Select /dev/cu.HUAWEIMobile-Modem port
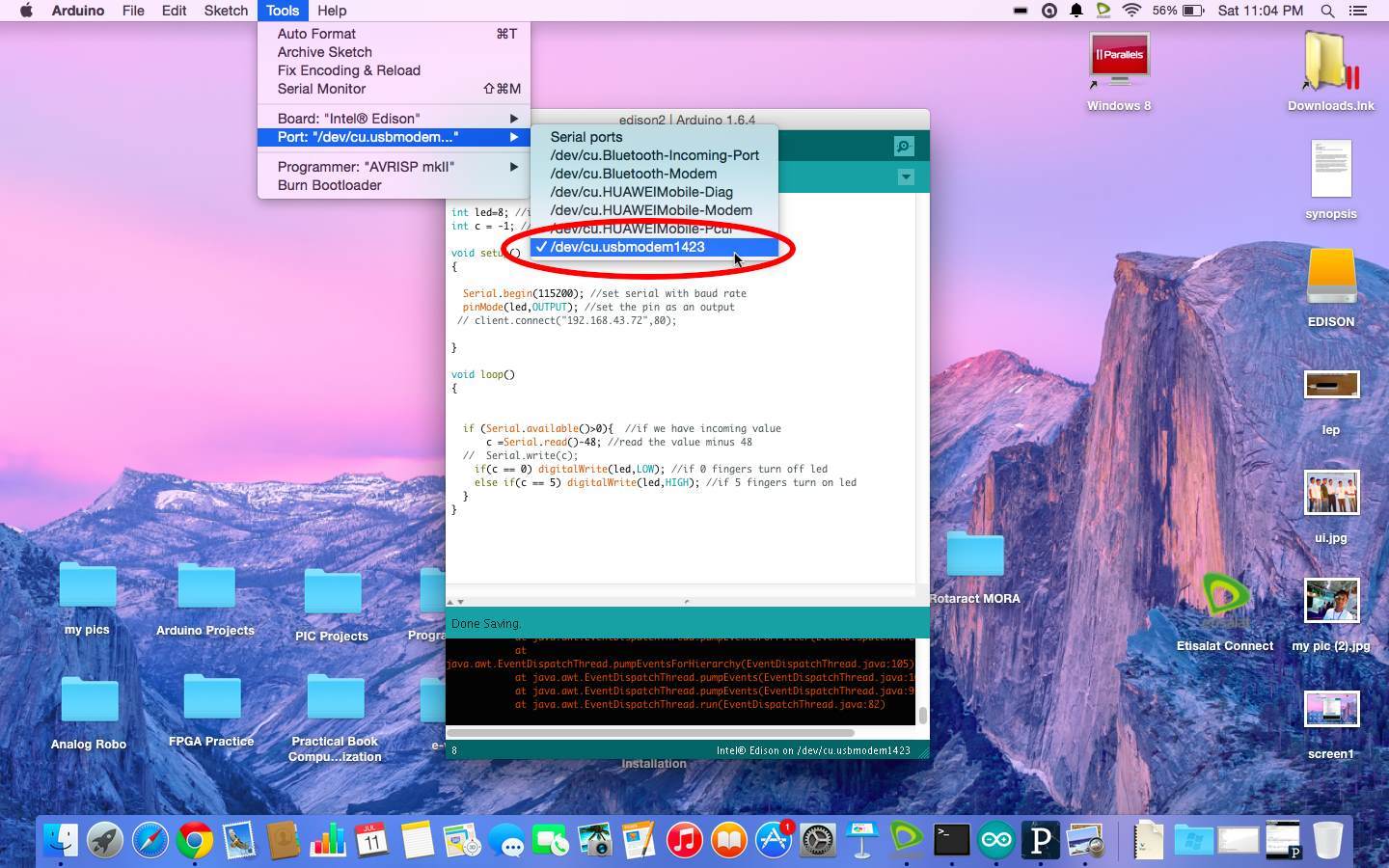 (654, 210)
